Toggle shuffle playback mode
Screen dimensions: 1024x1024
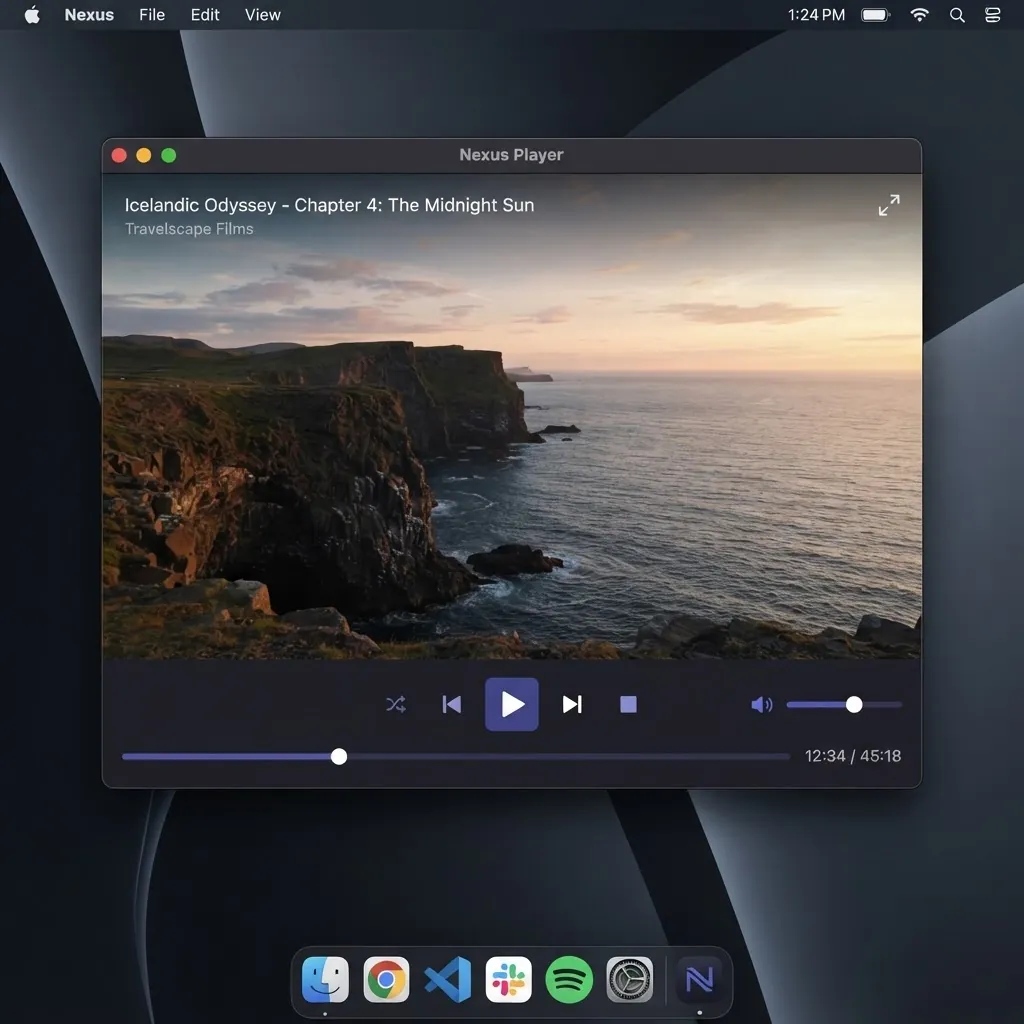click(x=396, y=704)
